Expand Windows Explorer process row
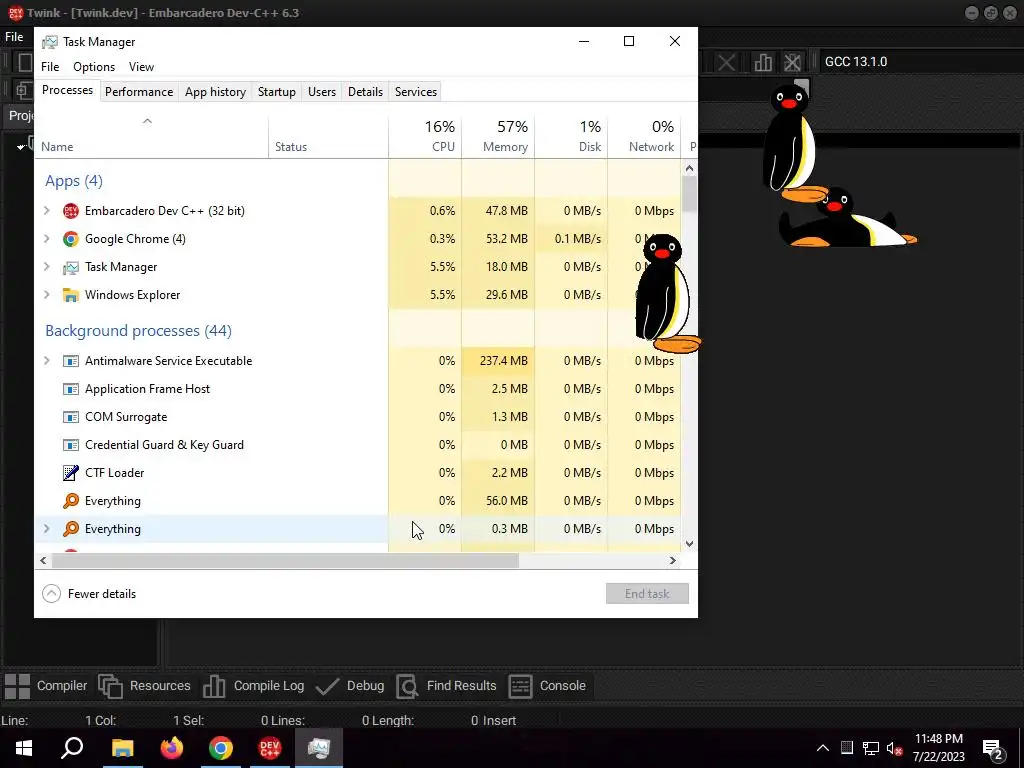Image resolution: width=1024 pixels, height=768 pixels. 46,295
